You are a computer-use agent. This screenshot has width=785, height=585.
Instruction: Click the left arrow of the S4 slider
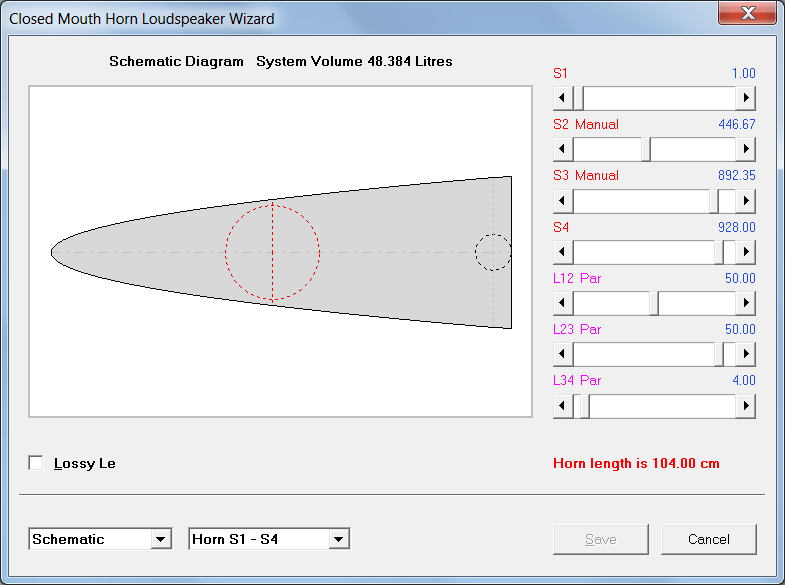tap(563, 252)
